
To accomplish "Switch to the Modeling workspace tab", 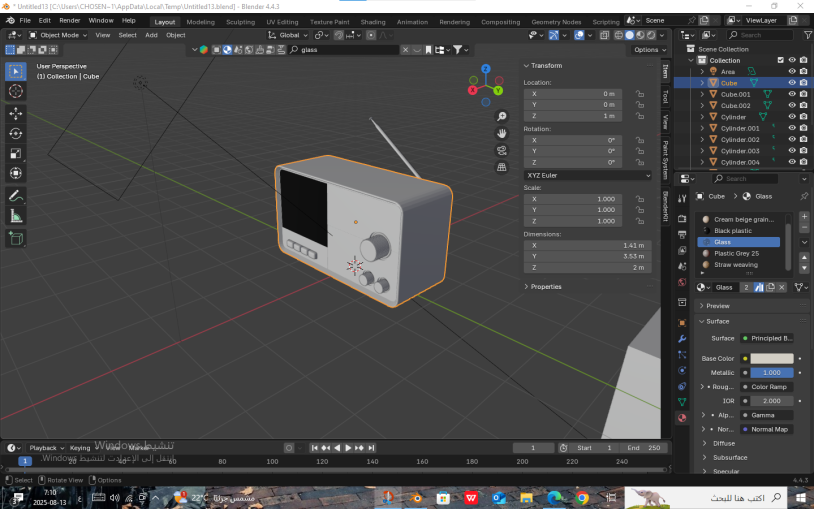I will pos(200,22).
